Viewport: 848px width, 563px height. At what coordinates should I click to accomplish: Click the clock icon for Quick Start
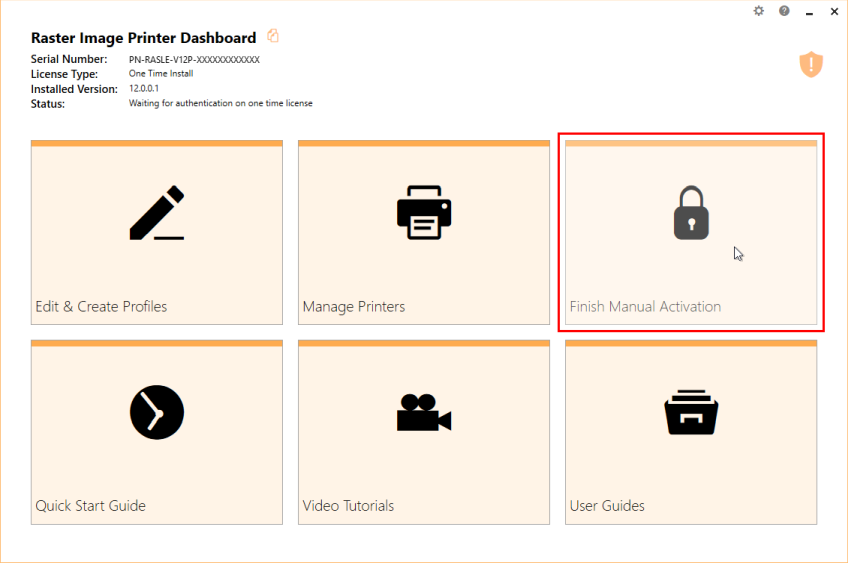[x=157, y=412]
